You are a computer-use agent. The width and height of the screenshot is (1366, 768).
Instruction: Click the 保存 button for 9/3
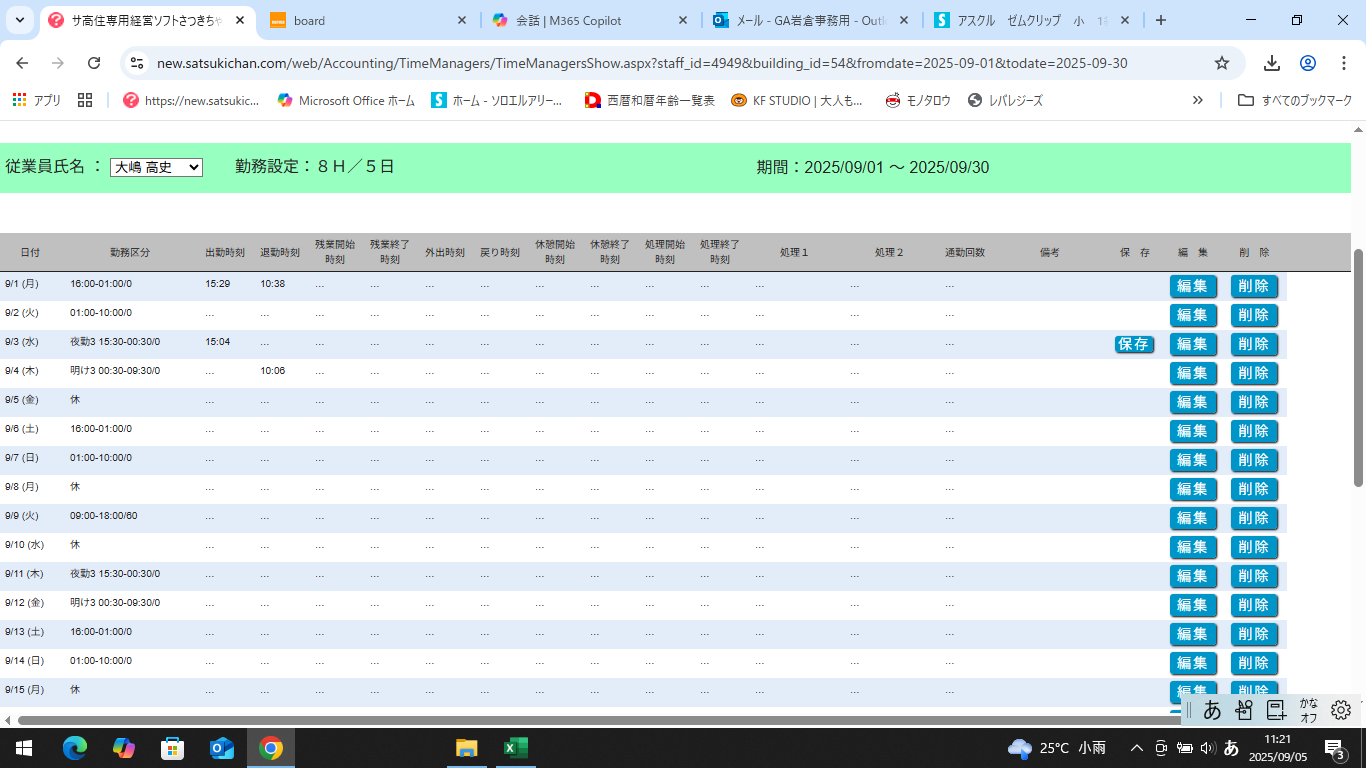[1134, 344]
